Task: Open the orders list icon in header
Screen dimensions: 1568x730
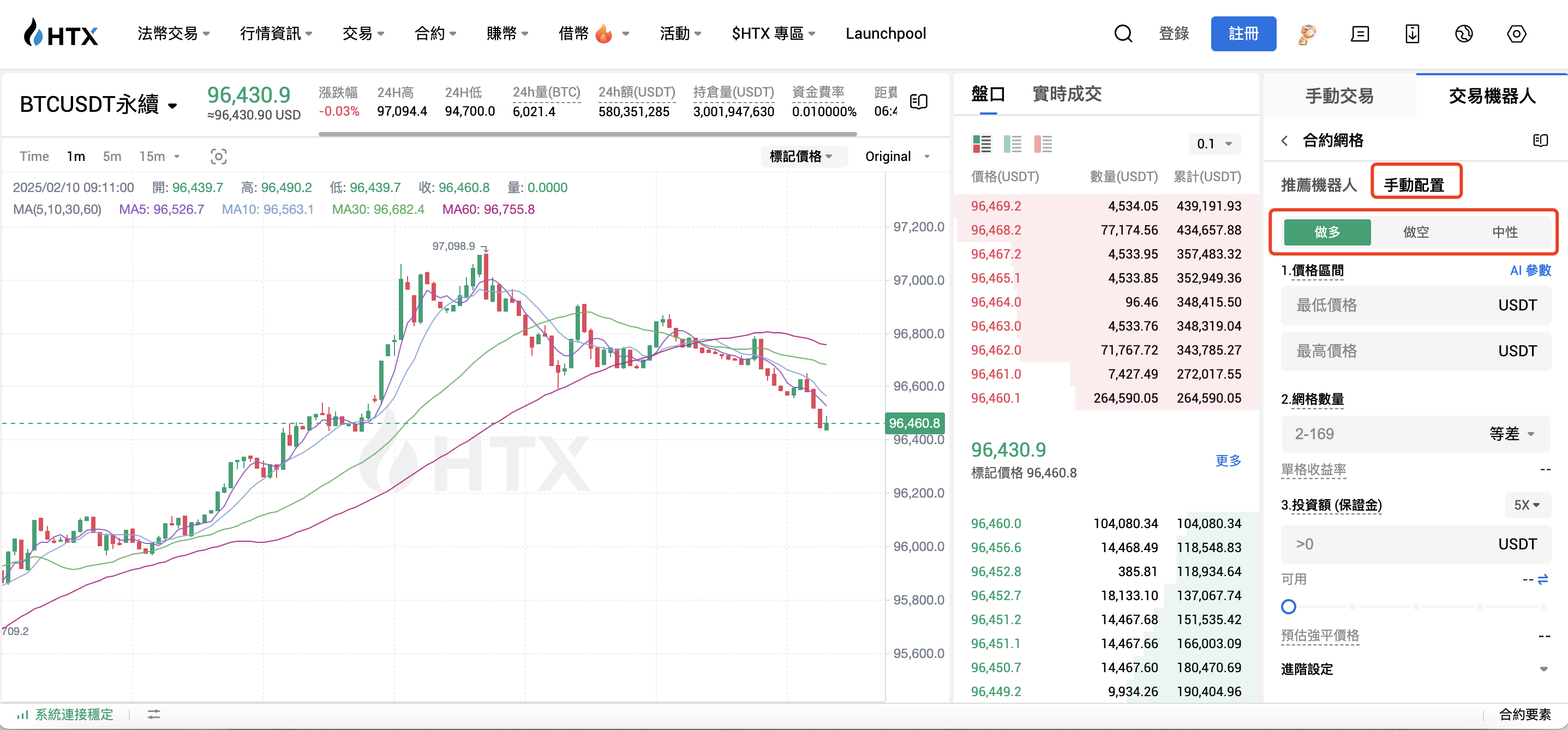Action: (x=1360, y=34)
